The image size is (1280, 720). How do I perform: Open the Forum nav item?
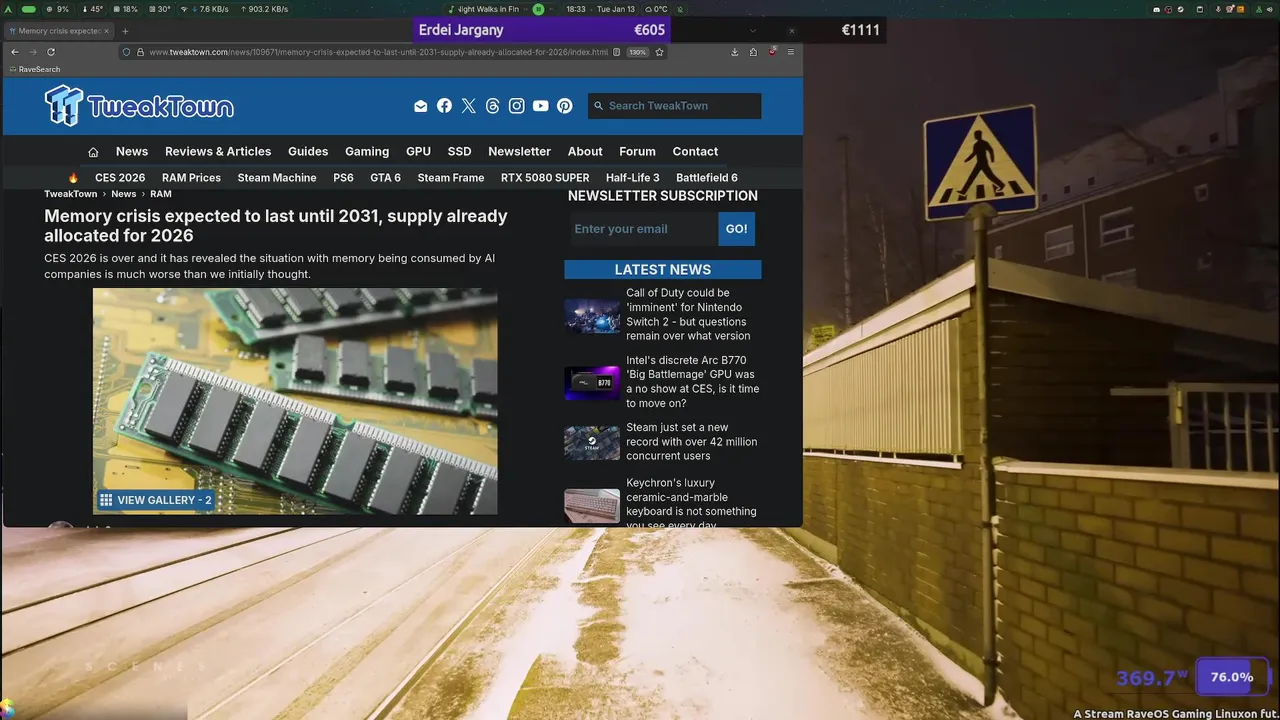point(637,152)
